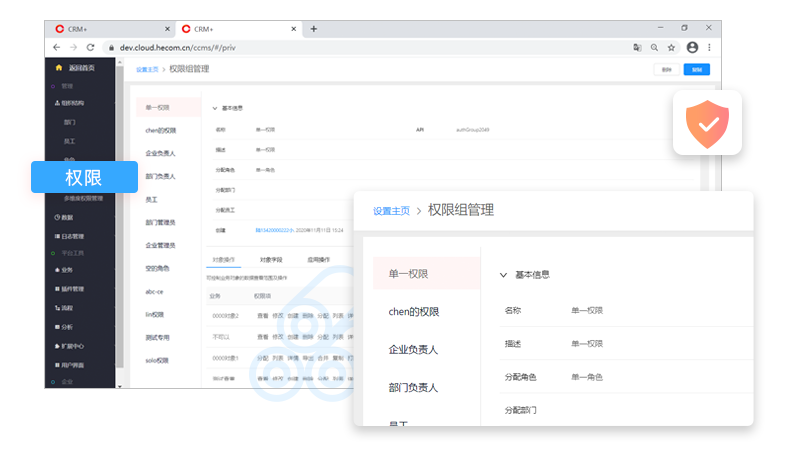Screen dimensions: 792x459
Task: Click the orange shield checkmark badge
Action: pyautogui.click(x=707, y=123)
